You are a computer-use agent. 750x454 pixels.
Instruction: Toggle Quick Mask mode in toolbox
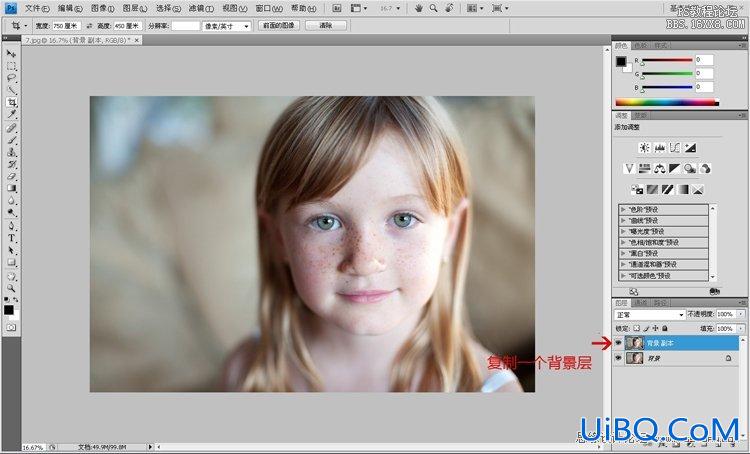[x=11, y=328]
